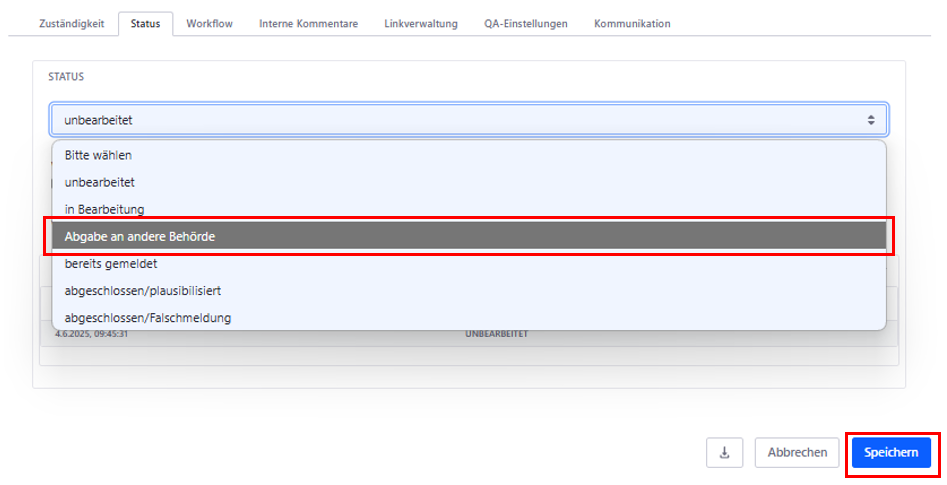Viewport: 947px width, 485px height.
Task: Select 'abgeschlossen/plausibilisiert' option
Action: pyautogui.click(x=469, y=291)
